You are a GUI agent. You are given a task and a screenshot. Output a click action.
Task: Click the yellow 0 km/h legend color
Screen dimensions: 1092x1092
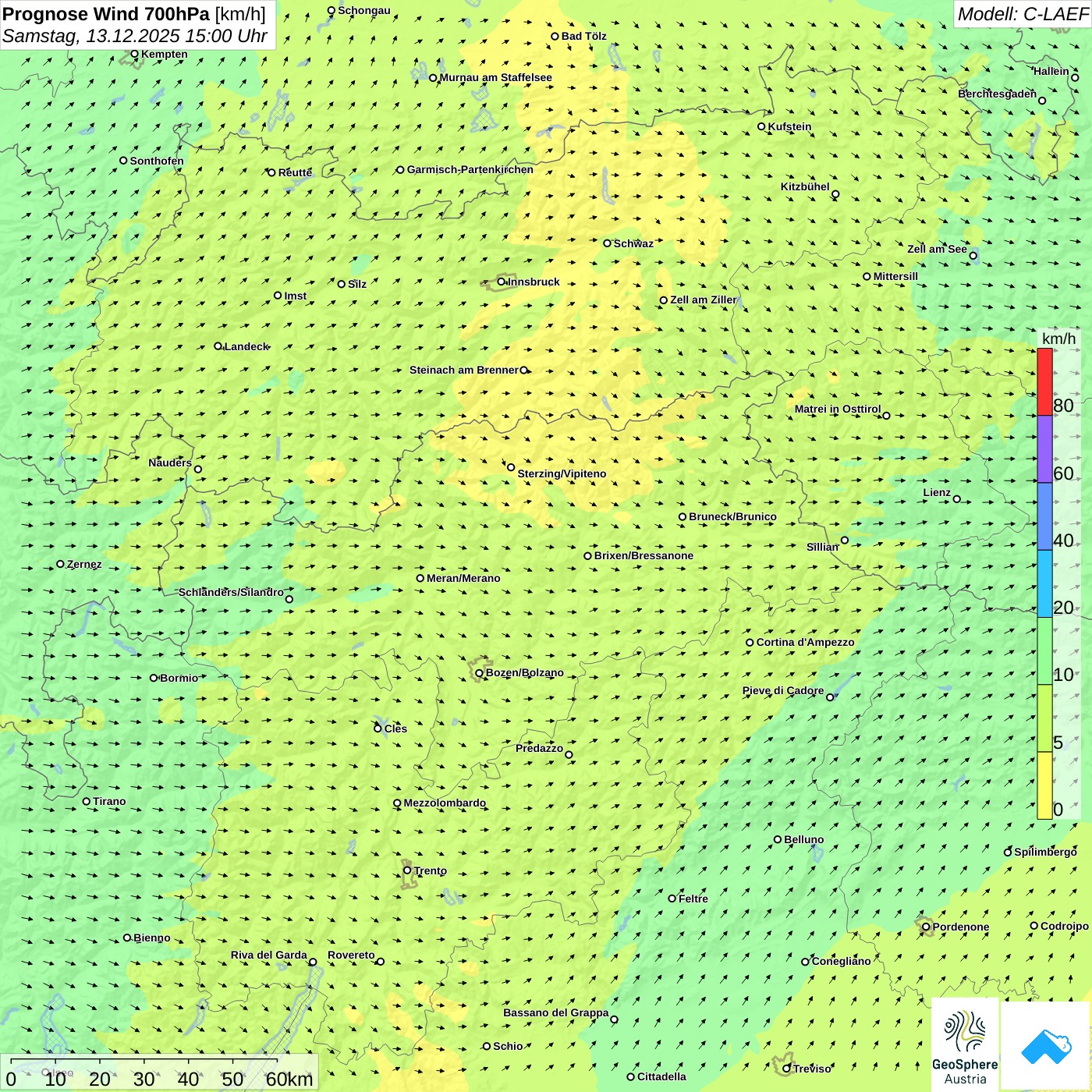click(1044, 785)
